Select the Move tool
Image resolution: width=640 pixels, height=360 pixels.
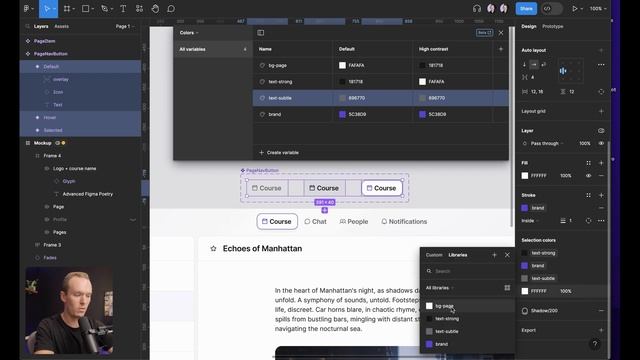(48, 9)
